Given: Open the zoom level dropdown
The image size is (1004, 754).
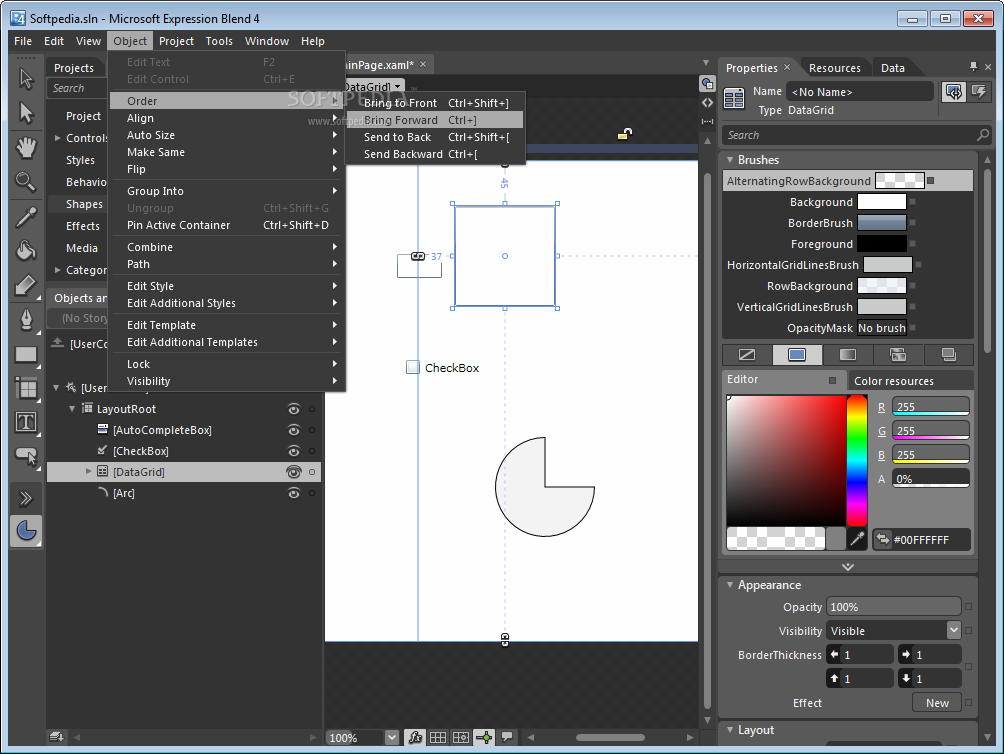Looking at the screenshot, I should pyautogui.click(x=392, y=737).
